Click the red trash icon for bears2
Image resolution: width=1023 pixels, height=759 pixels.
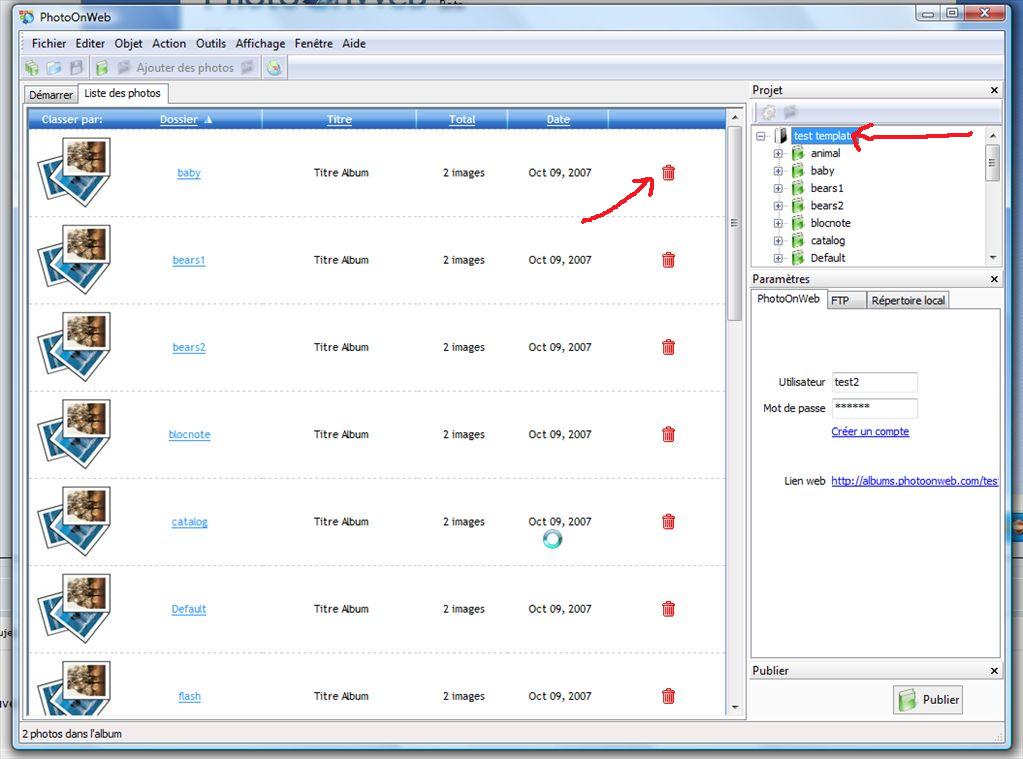coord(669,347)
